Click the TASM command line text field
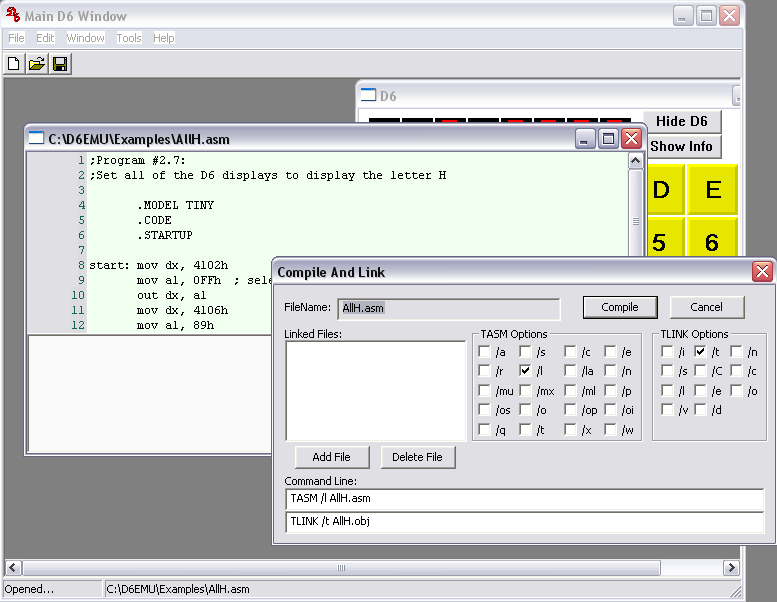The height and width of the screenshot is (602, 777). tap(523, 498)
